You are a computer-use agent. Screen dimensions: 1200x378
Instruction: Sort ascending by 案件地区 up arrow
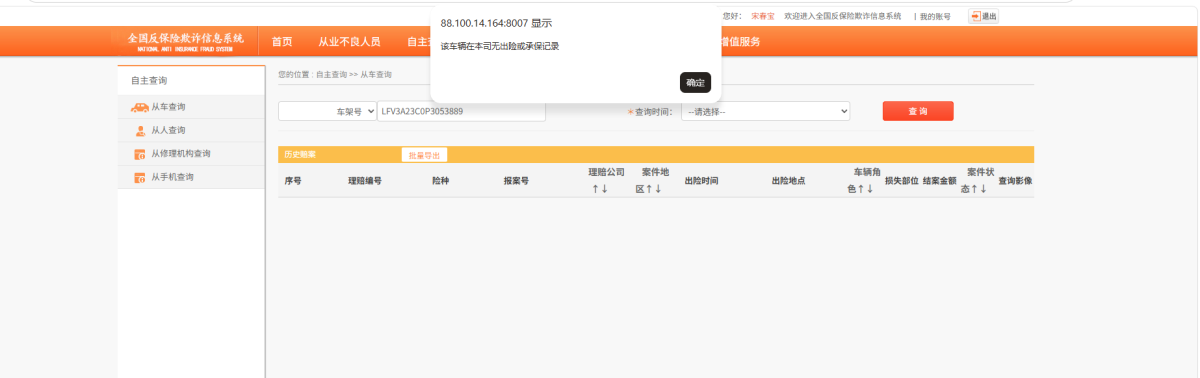(649, 189)
